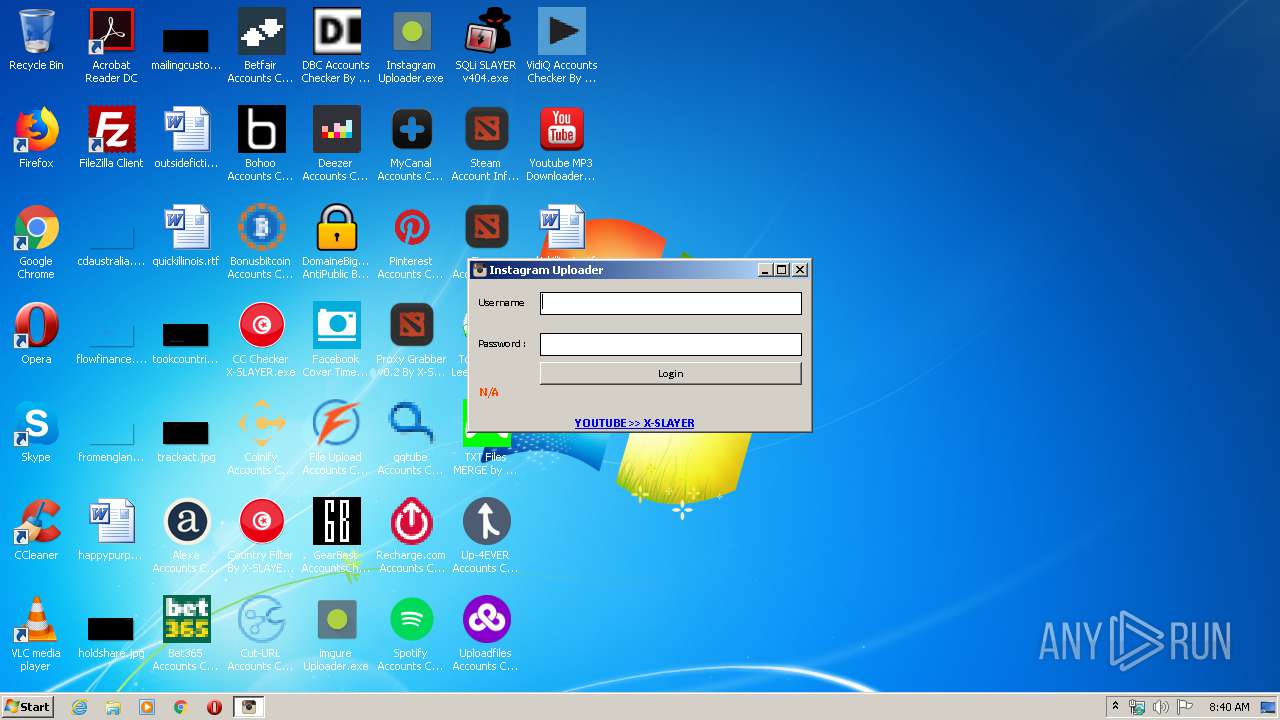The width and height of the screenshot is (1280, 720).
Task: Select the gqtube Accounts Checker icon
Action: tap(411, 437)
